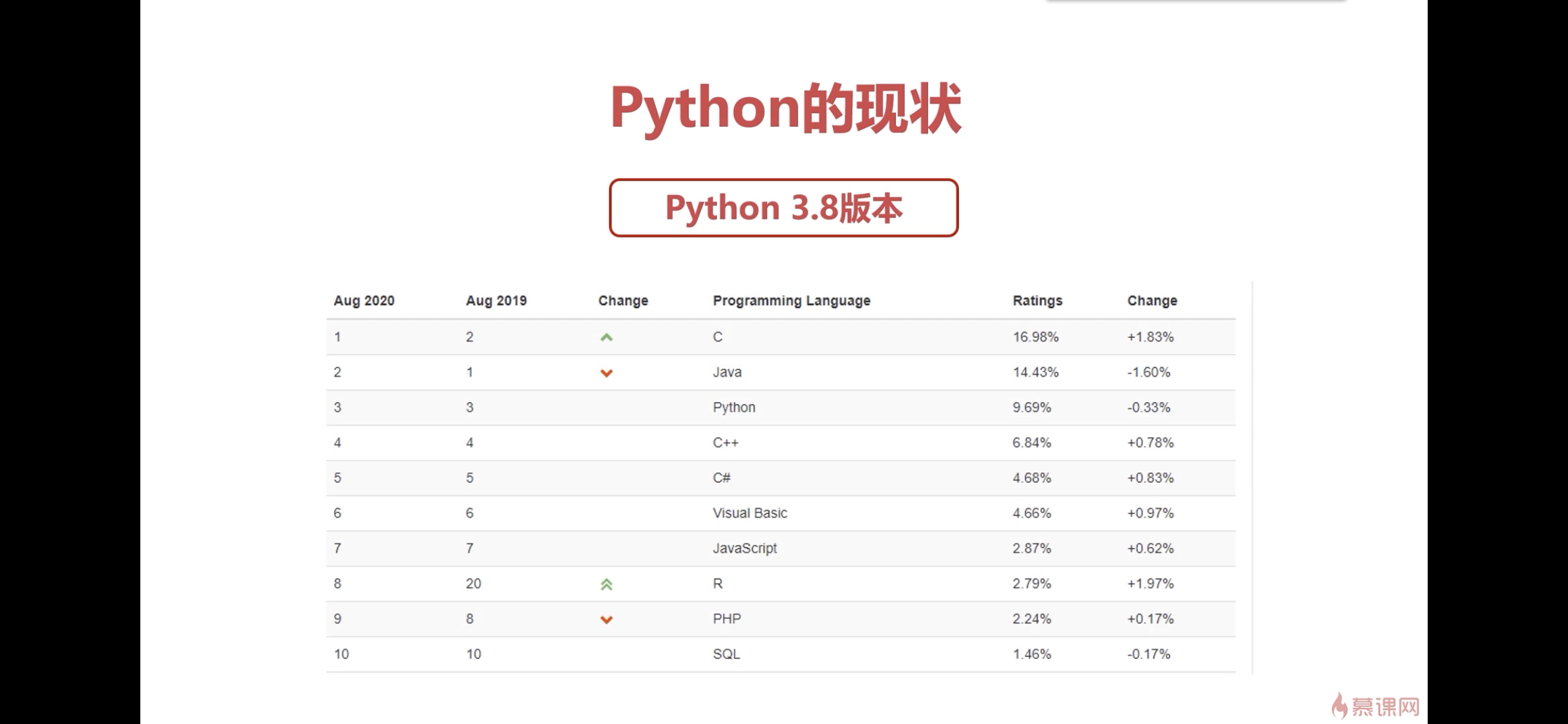Click the 2.79% rating value
Screen dimensions: 1568x724
pos(1032,584)
